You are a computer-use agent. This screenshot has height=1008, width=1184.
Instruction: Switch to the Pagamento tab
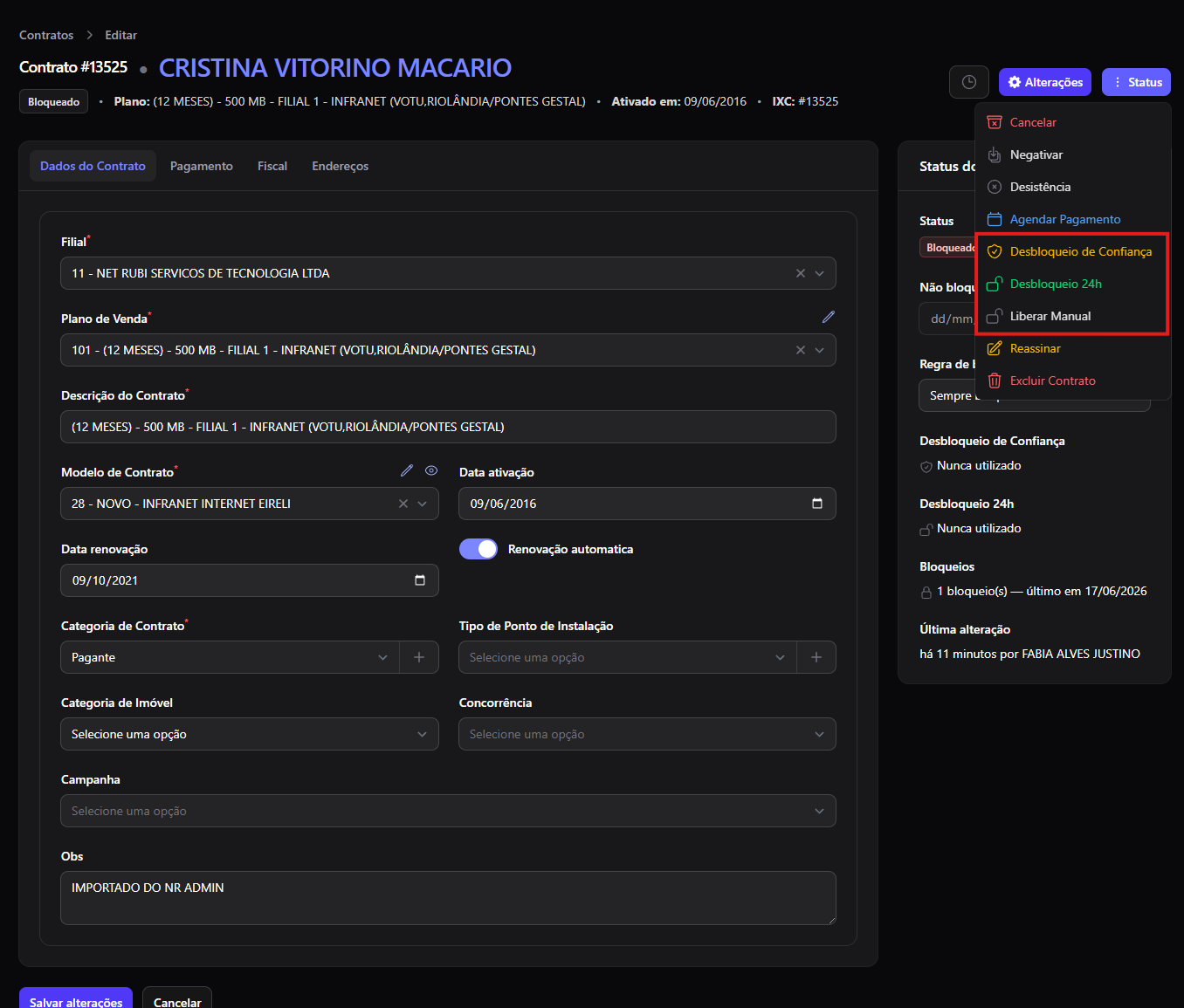(x=202, y=166)
